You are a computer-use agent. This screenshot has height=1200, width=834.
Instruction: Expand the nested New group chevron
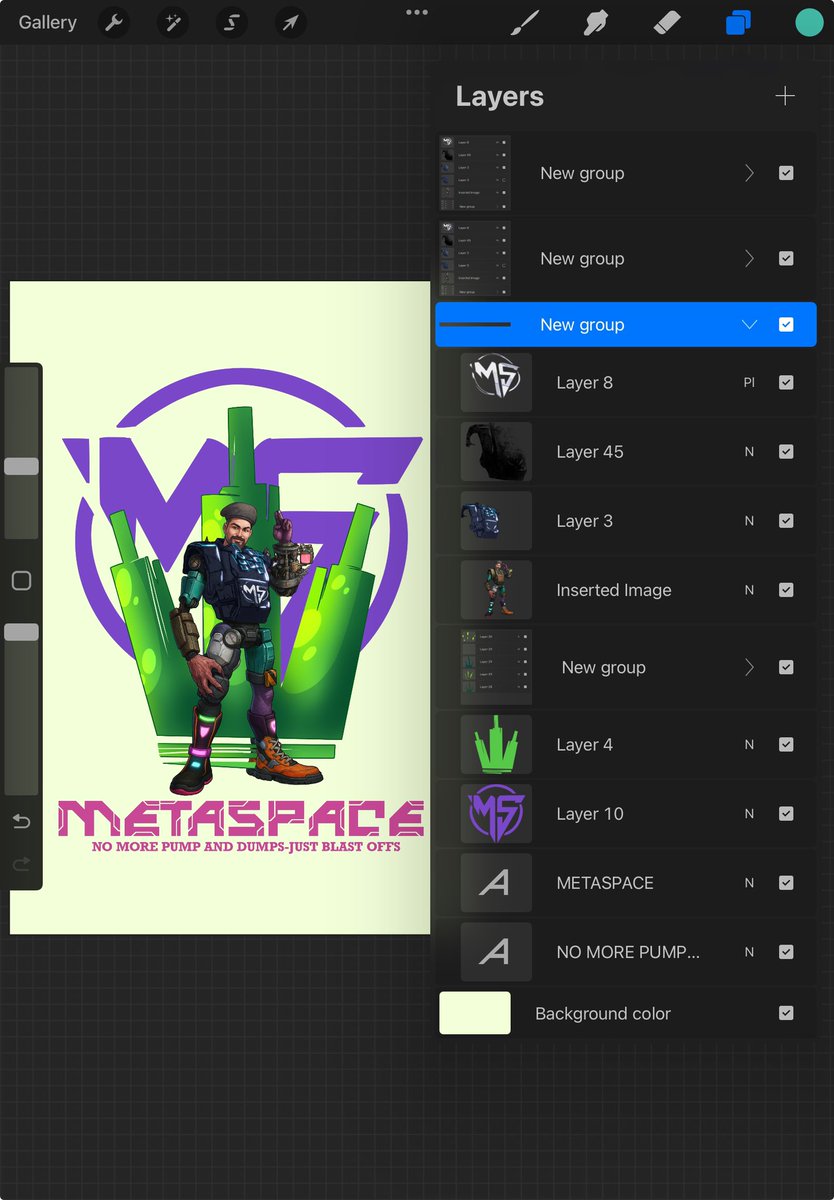[x=749, y=667]
